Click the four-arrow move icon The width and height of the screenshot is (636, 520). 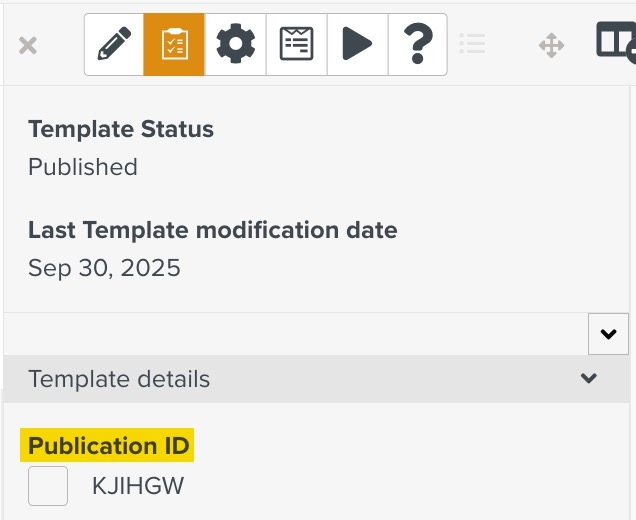pos(551,45)
